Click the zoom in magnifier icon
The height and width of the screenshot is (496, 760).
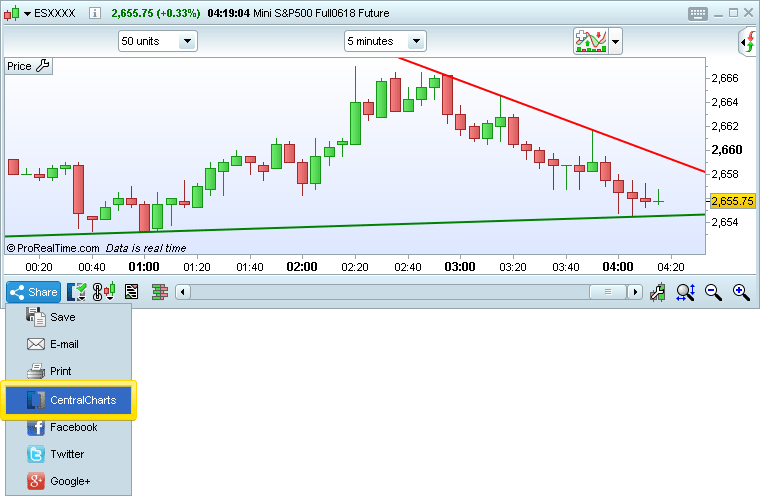[741, 292]
